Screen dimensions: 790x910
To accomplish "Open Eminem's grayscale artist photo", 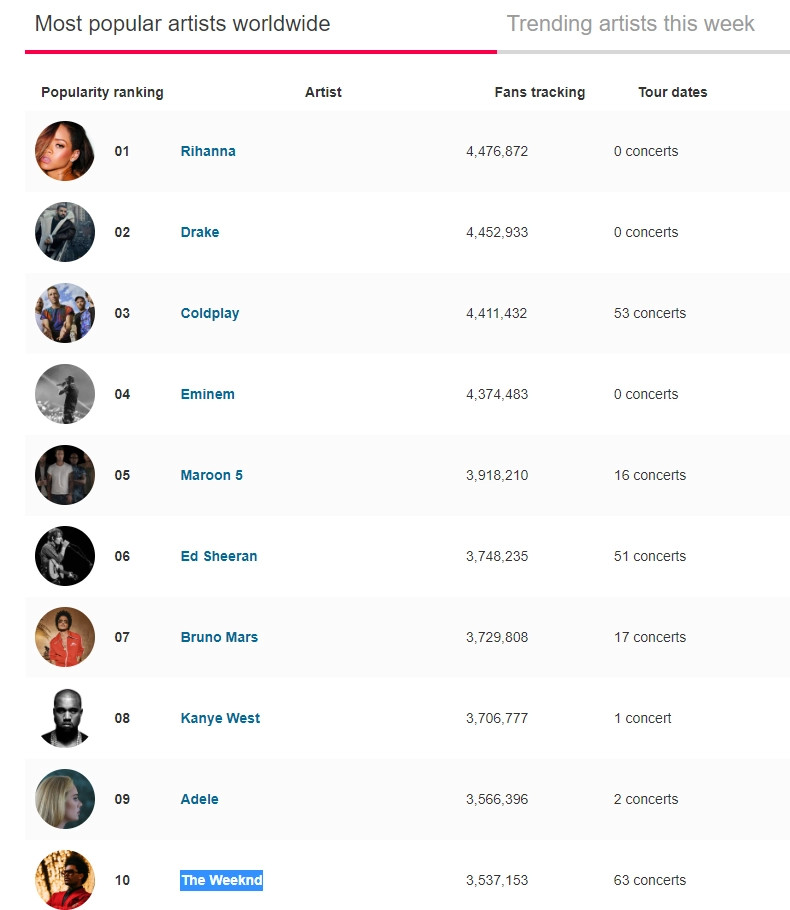I will point(65,394).
